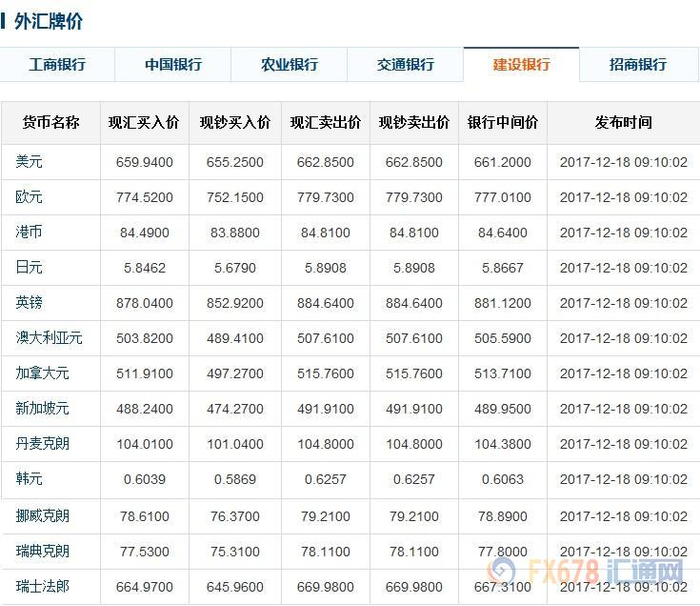This screenshot has width=700, height=606.
Task: Click the 美元 row publish time
Action: pyautogui.click(x=624, y=162)
